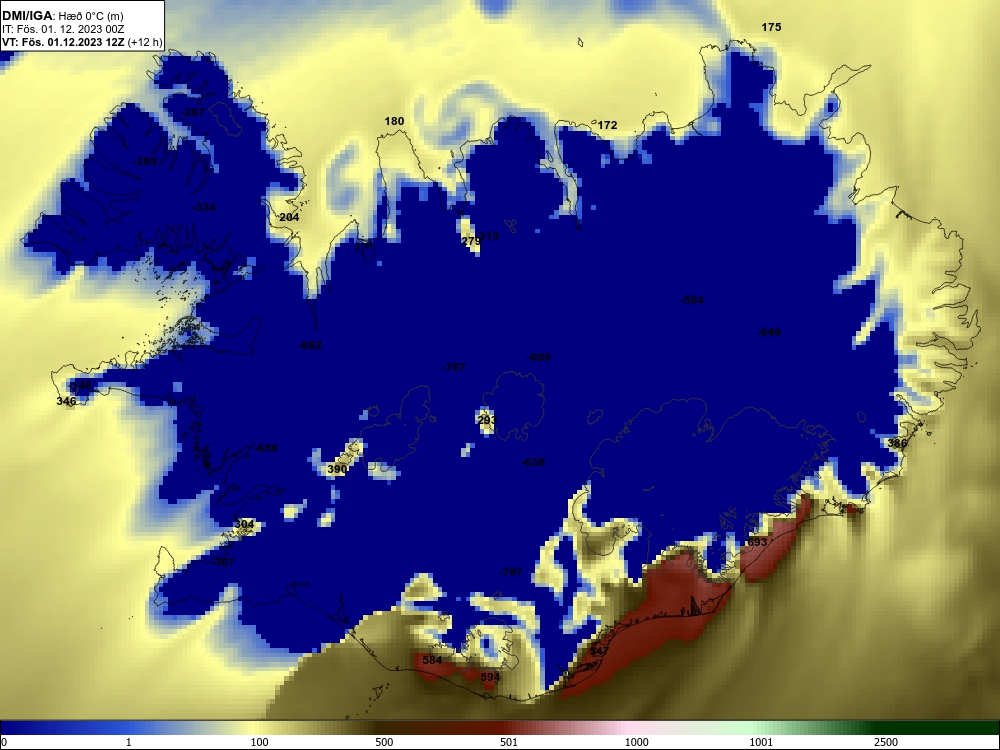Click the map value -289
1000x750 pixels.
[145, 161]
